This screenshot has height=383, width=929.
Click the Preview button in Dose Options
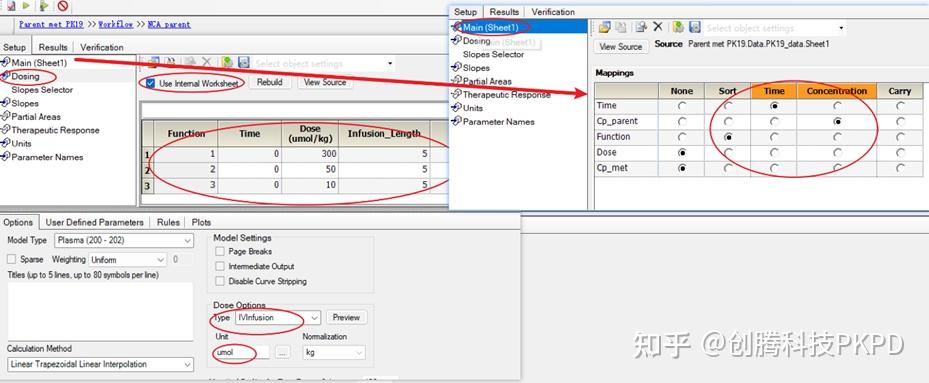[x=346, y=317]
